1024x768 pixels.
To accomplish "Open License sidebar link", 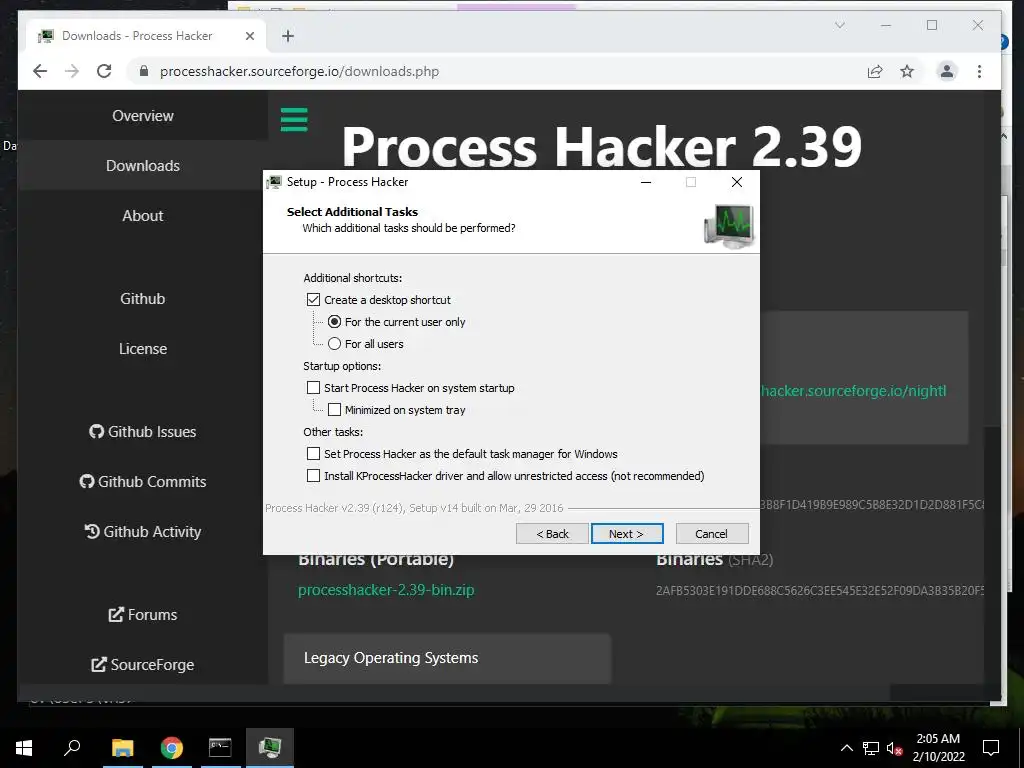I will pyautogui.click(x=143, y=349).
